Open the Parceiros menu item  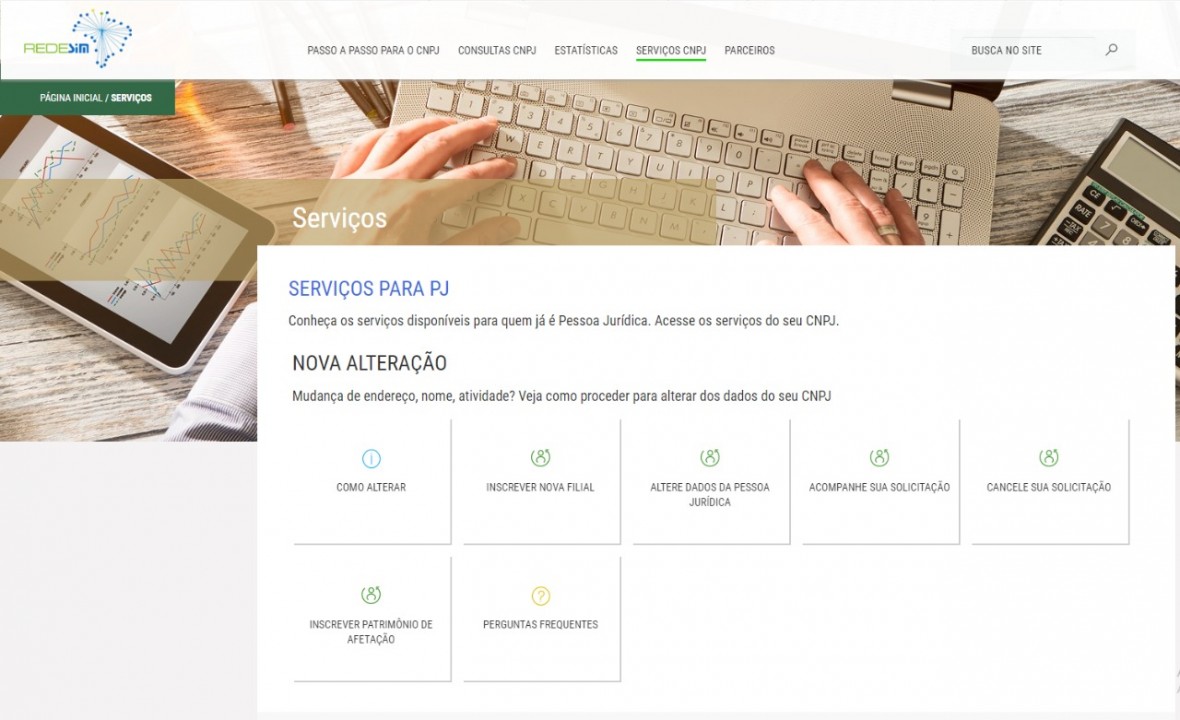(x=750, y=50)
